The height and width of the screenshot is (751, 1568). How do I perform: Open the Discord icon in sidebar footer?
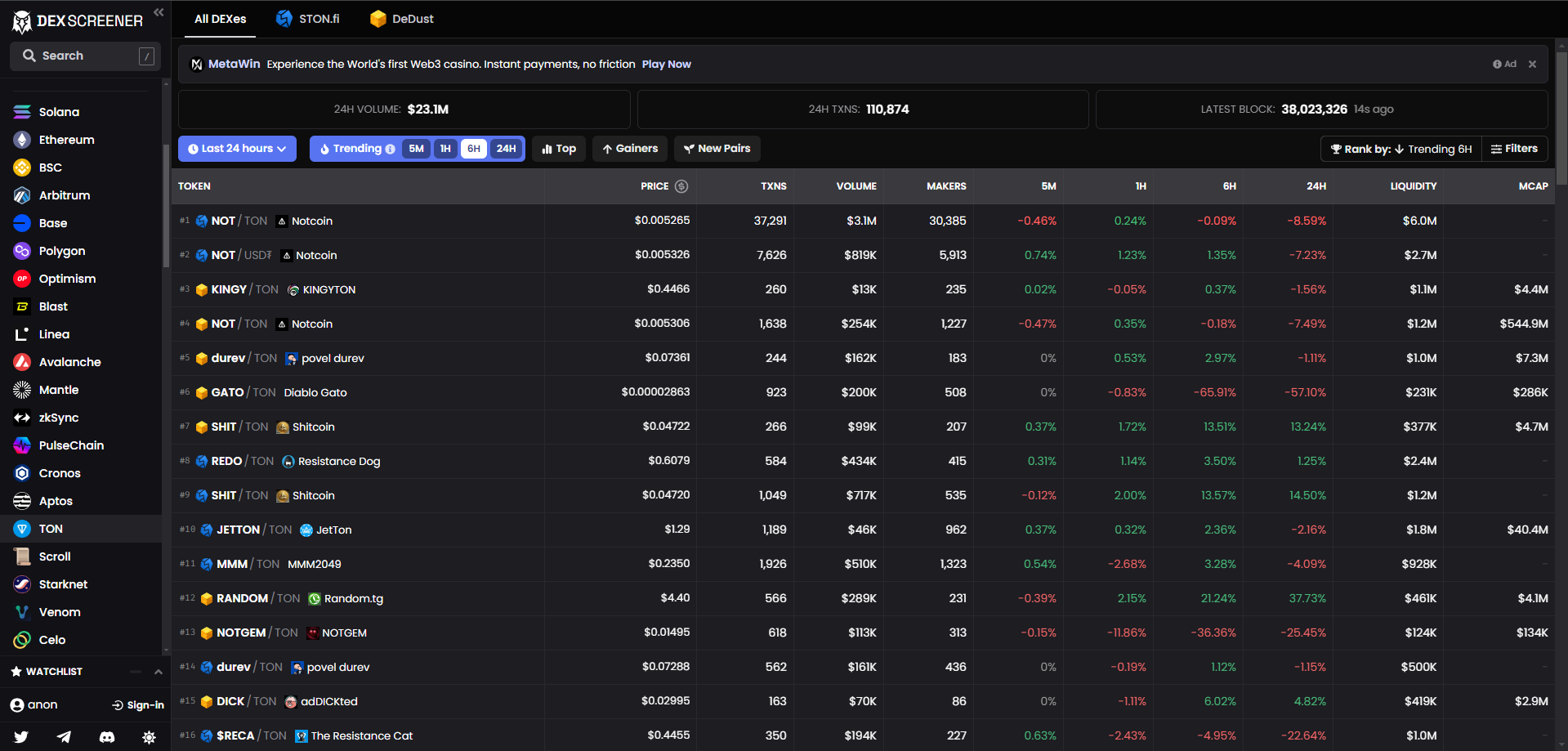point(106,737)
